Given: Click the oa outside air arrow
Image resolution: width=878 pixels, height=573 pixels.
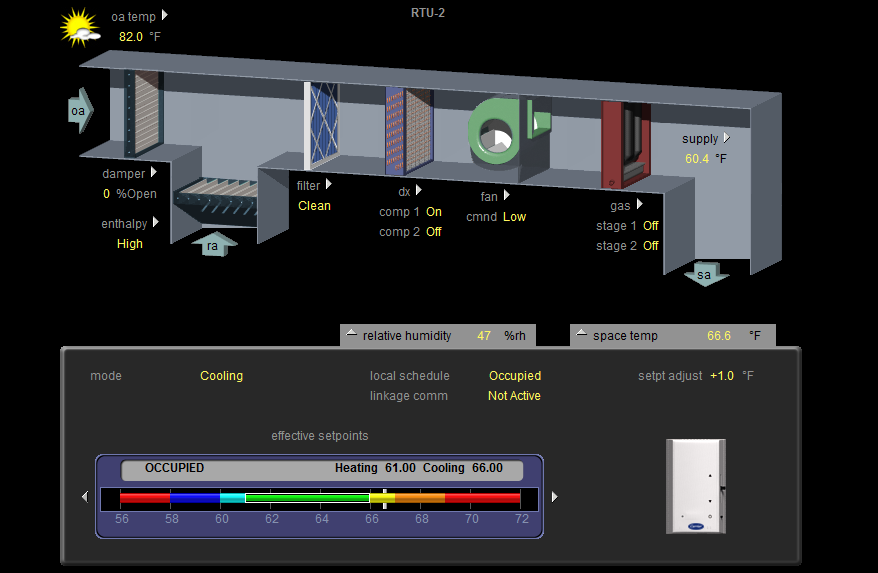Looking at the screenshot, I should (81, 110).
